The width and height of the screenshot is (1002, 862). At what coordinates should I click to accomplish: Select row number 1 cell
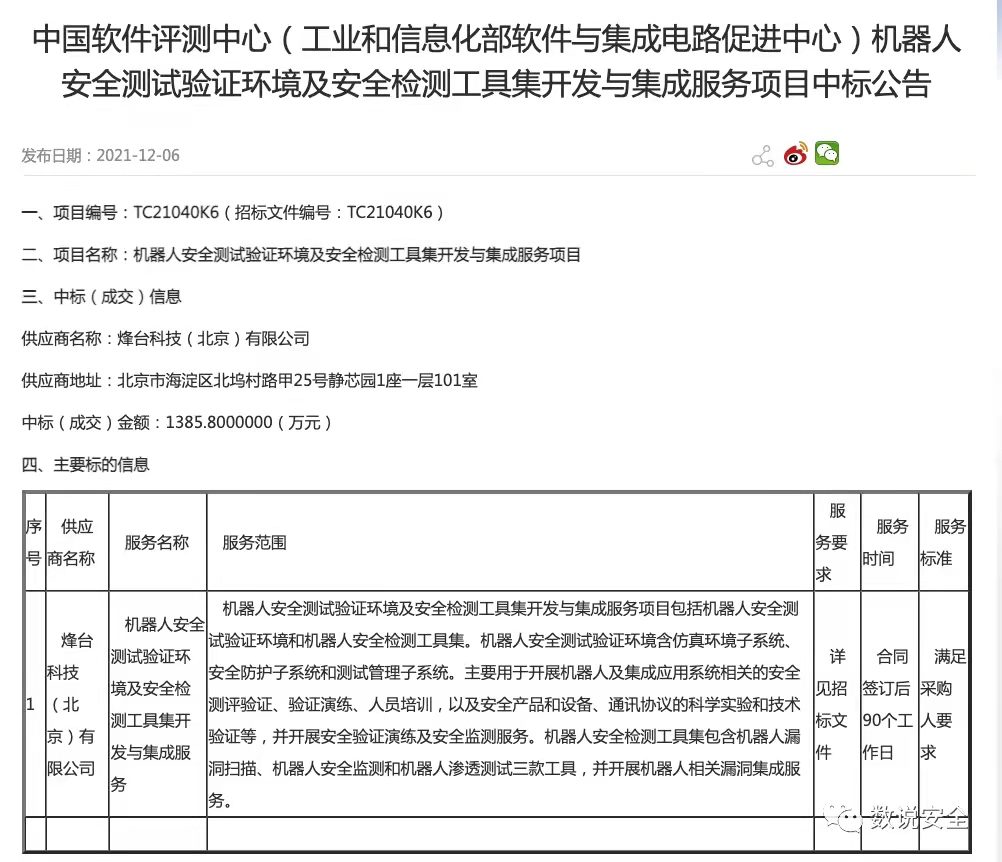click(x=35, y=704)
